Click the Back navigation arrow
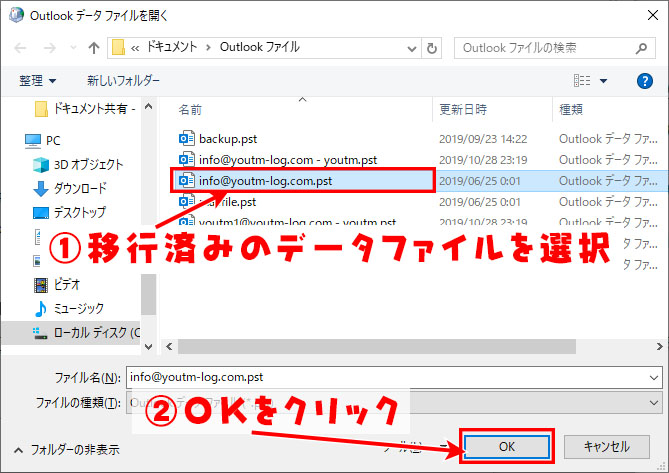669x473 pixels. click(20, 48)
